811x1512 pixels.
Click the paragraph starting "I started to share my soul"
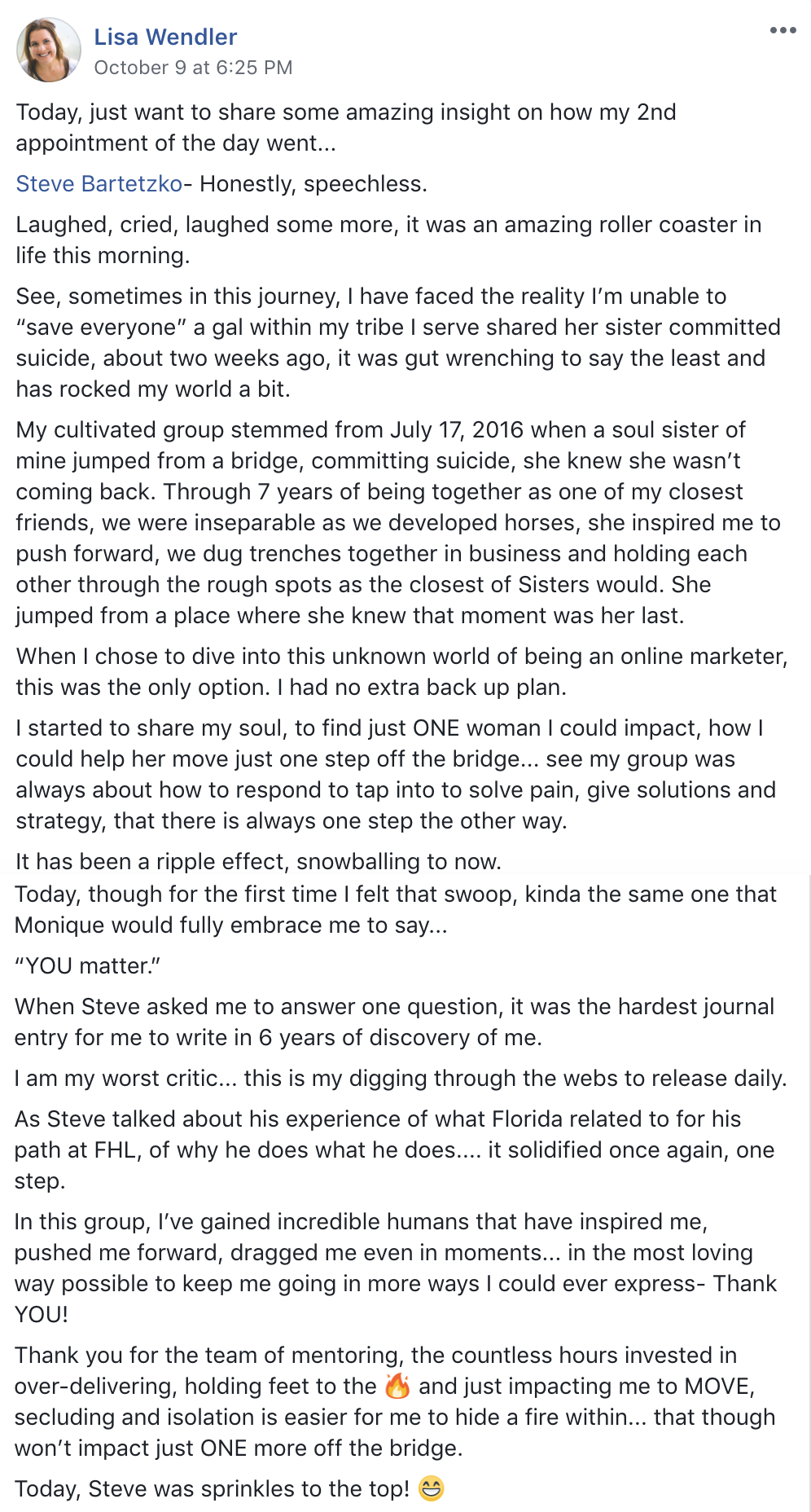pyautogui.click(x=396, y=775)
